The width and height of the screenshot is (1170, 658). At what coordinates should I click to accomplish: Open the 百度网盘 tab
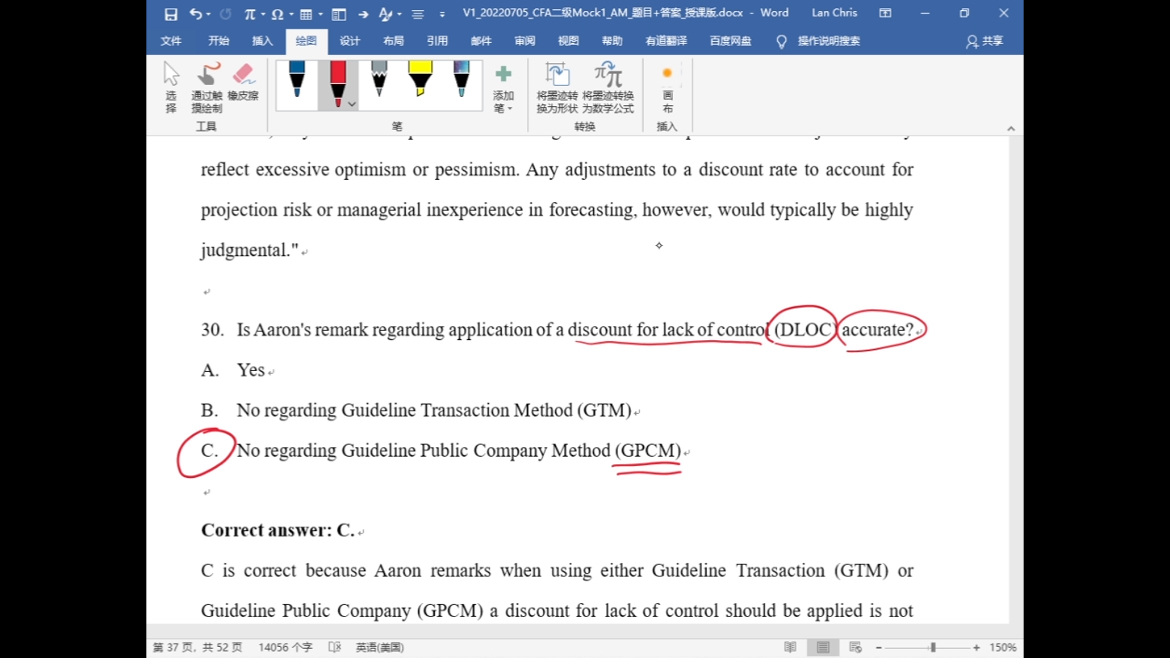click(x=731, y=41)
